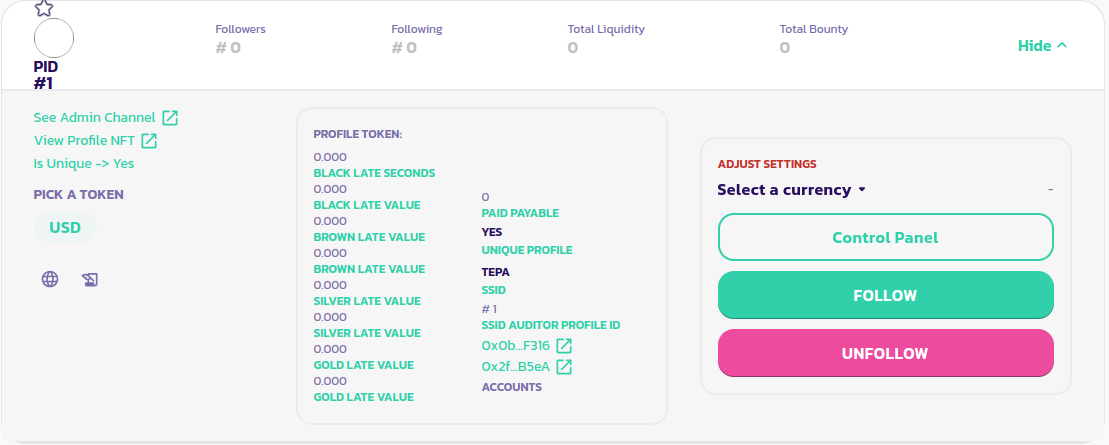The image size is (1109, 445).
Task: Open the Select a currency dropdown
Action: (791, 190)
